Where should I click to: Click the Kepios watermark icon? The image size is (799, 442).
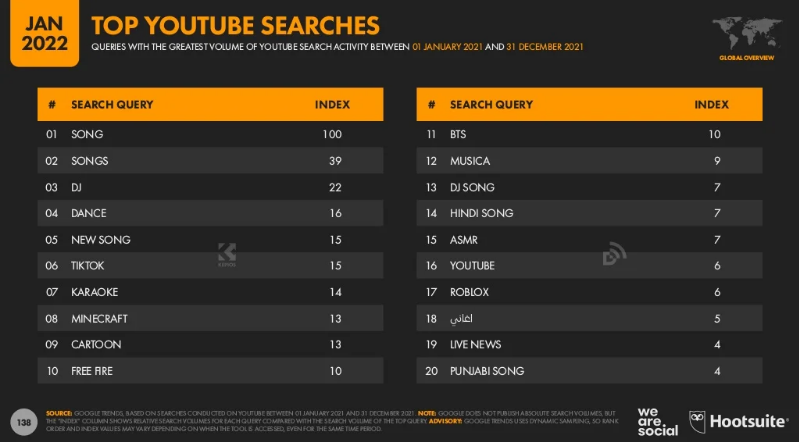coord(227,254)
